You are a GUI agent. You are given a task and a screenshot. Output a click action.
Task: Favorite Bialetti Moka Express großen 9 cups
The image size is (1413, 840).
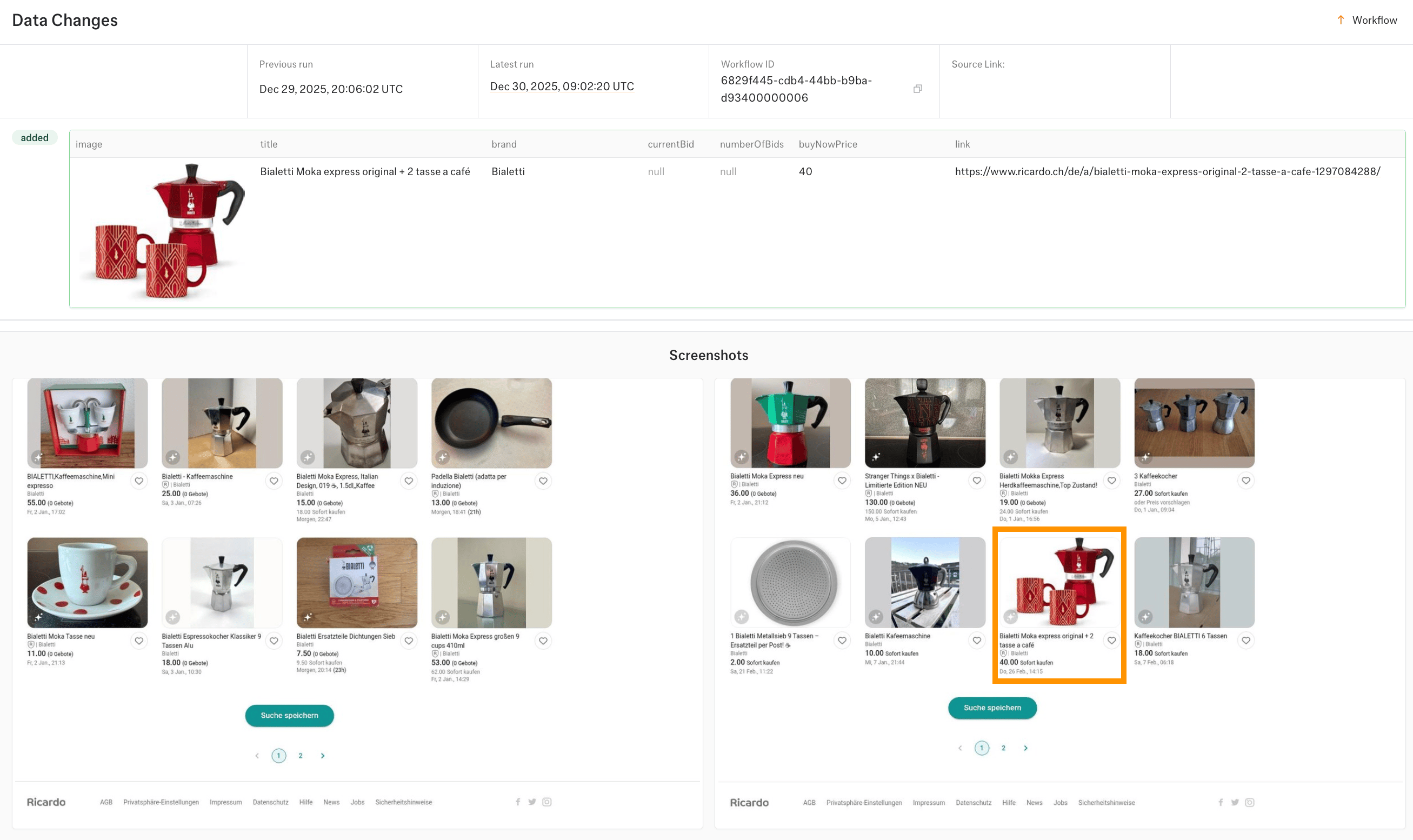click(x=543, y=641)
